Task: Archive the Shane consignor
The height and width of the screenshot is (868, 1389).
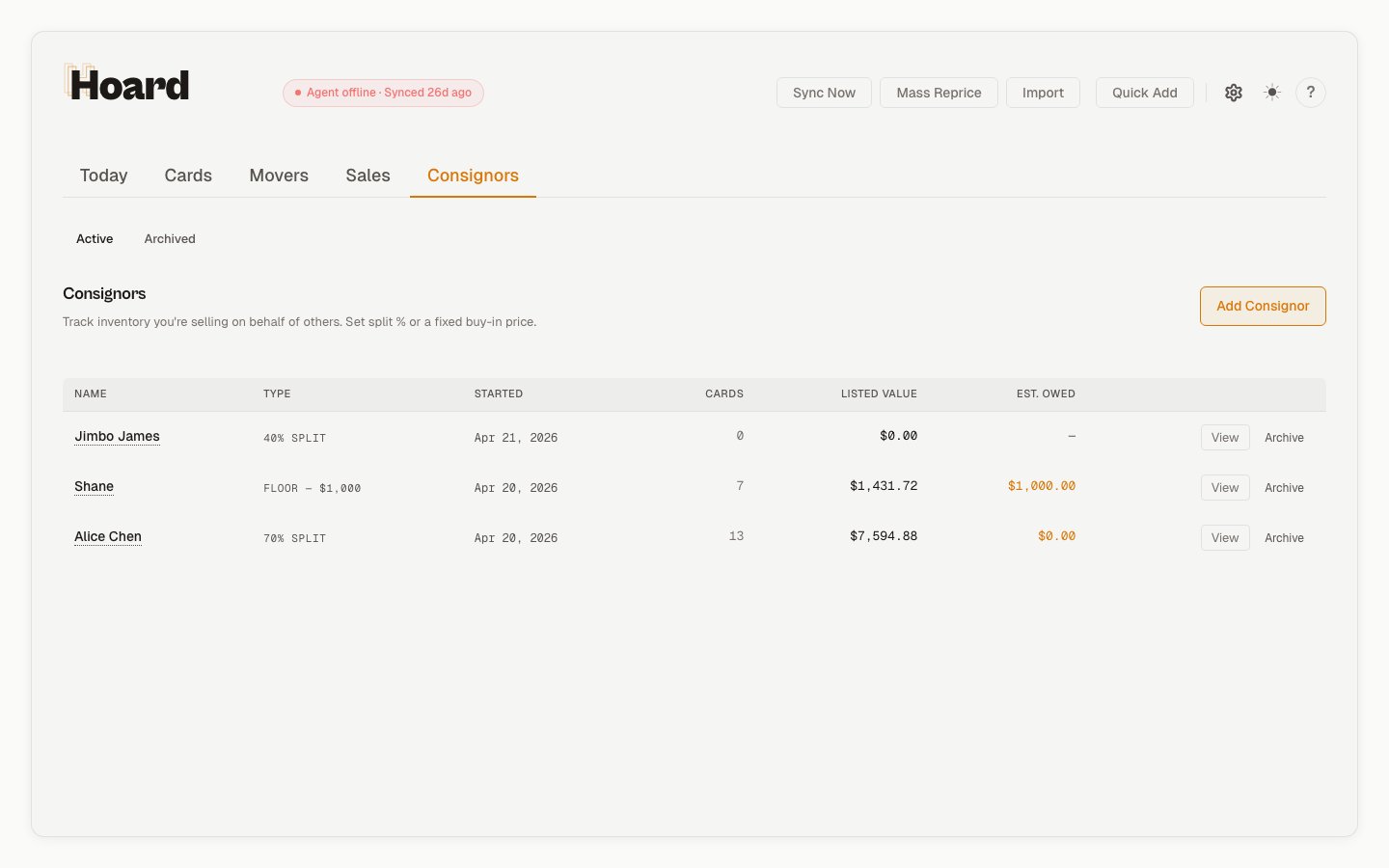Action: (1284, 487)
